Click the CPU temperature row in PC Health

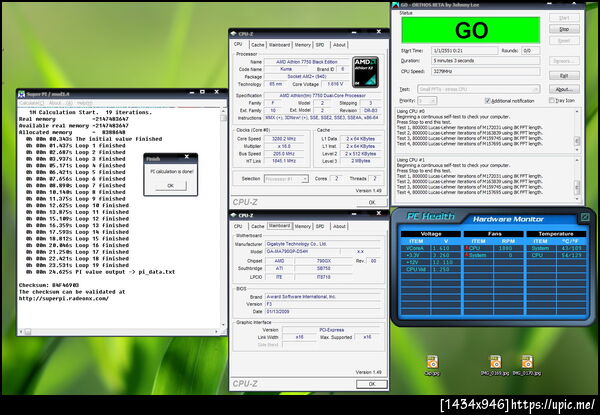[556, 255]
